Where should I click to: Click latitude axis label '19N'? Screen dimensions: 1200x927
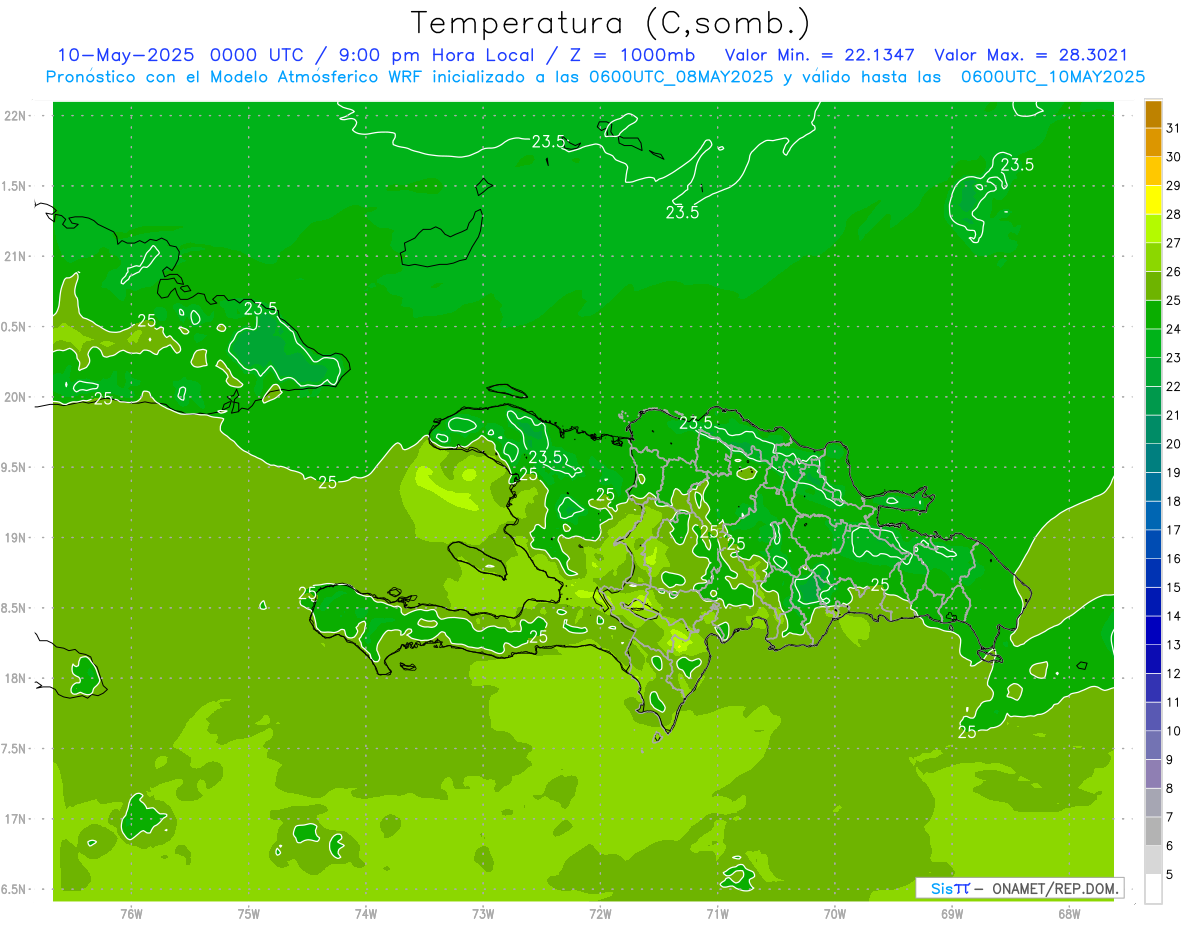(x=15, y=538)
